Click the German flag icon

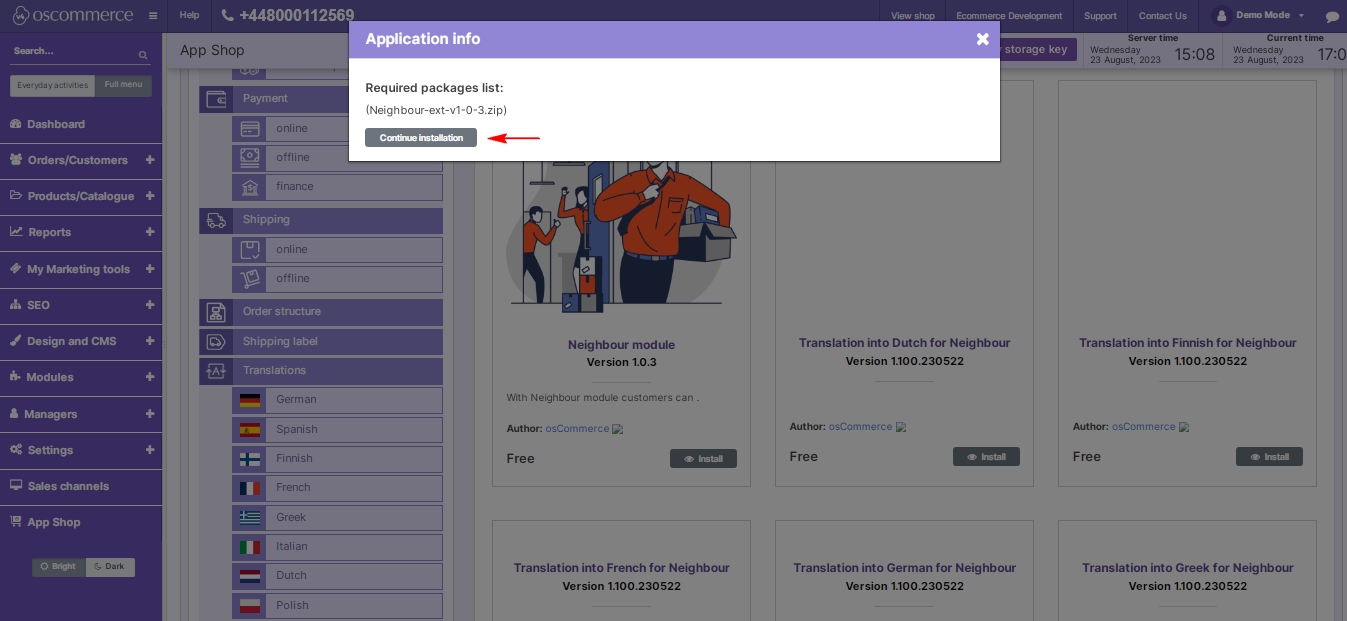(x=250, y=400)
